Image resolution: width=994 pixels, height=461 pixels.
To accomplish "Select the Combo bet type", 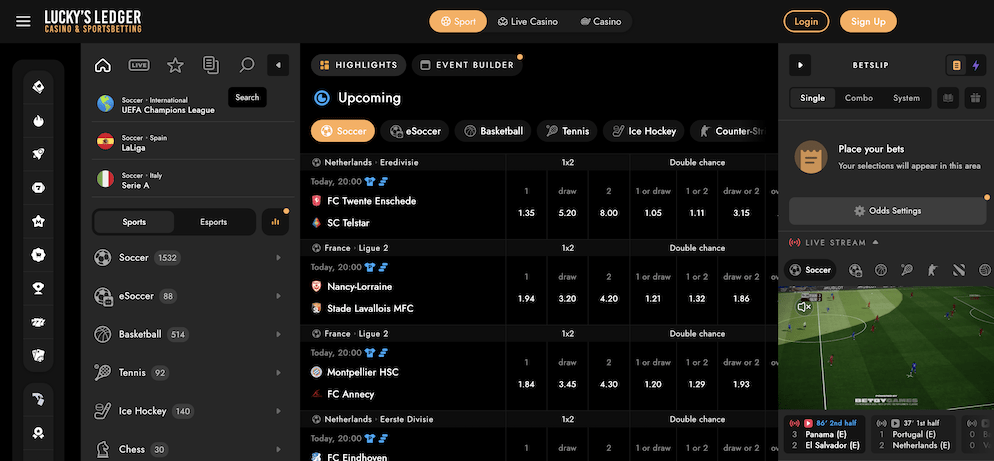I will 859,98.
